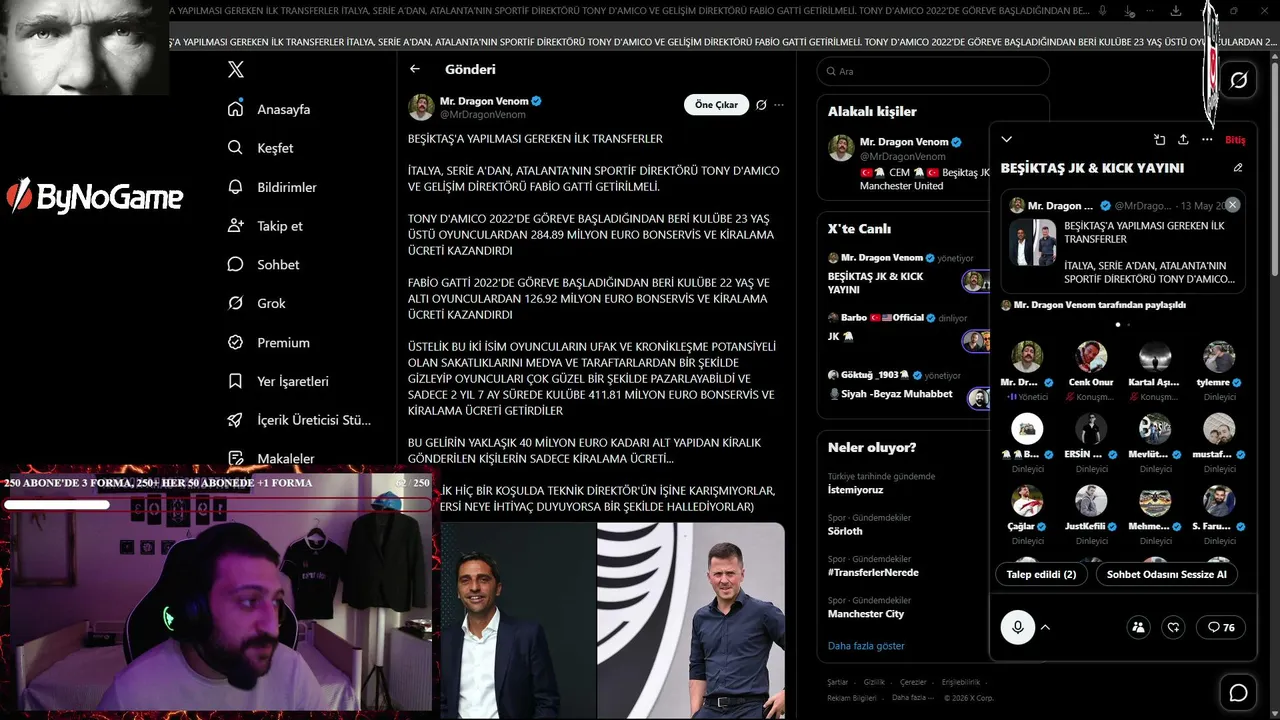Edit the space title with pencil icon
The width and height of the screenshot is (1280, 720).
tap(1238, 168)
